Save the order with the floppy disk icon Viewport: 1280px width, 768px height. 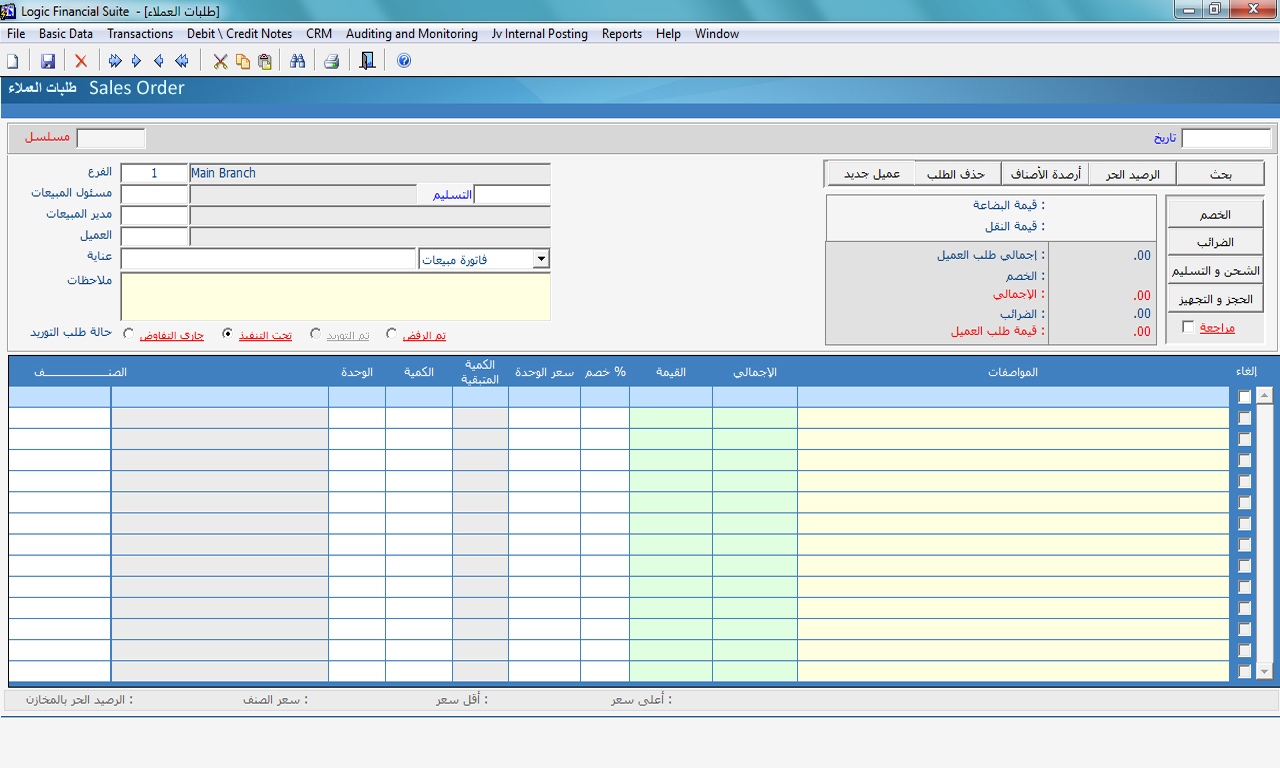tap(48, 61)
